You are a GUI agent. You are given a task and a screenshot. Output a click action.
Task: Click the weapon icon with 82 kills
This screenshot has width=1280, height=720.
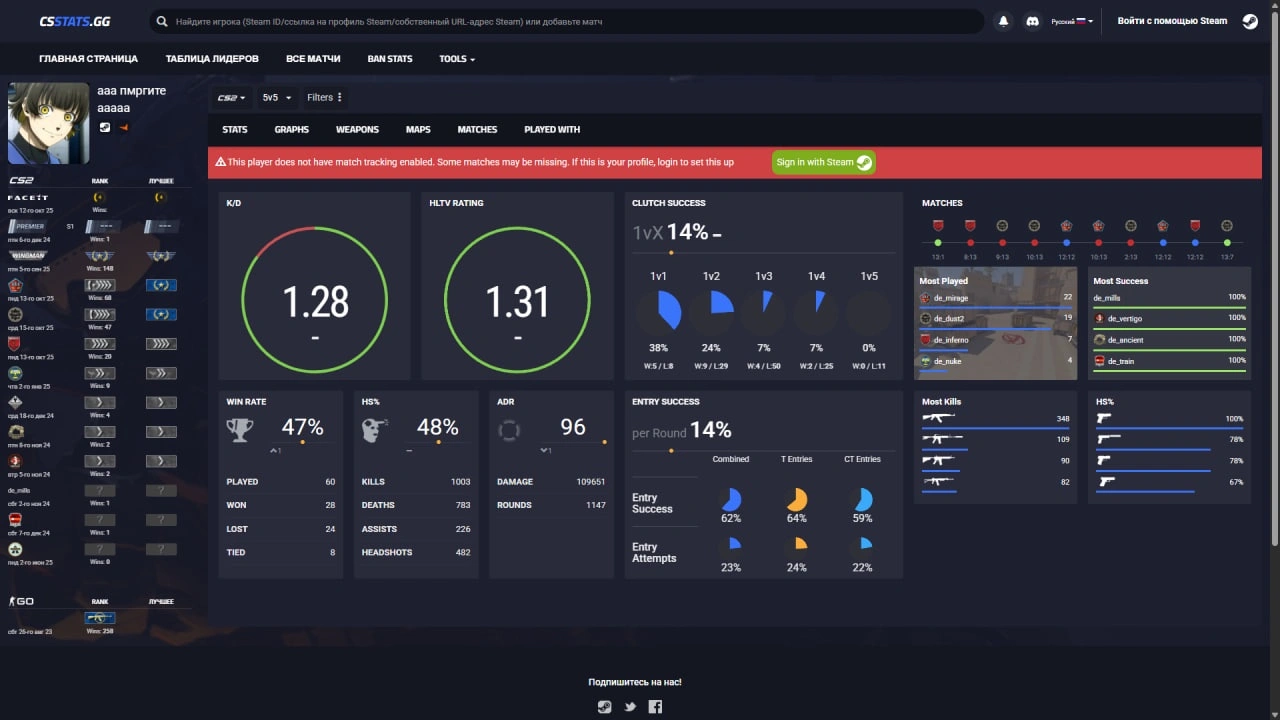click(x=939, y=481)
